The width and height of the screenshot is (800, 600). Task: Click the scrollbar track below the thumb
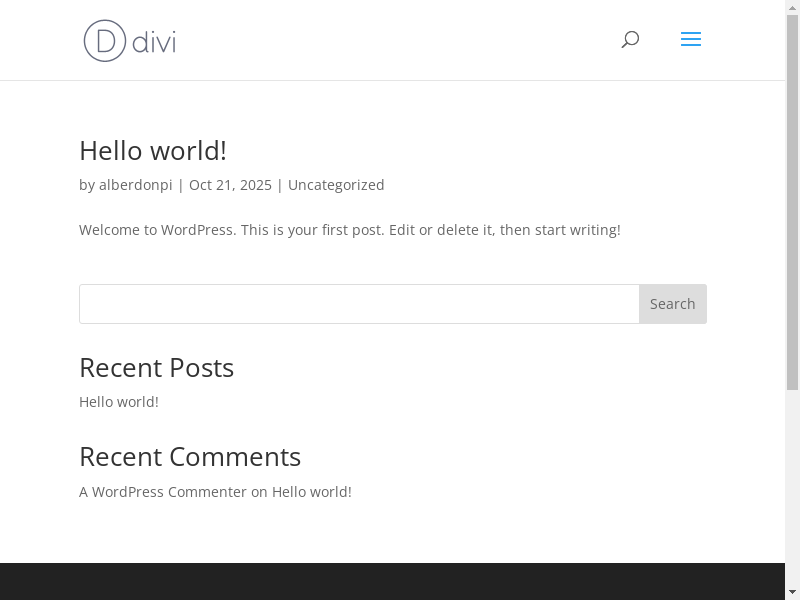[x=792, y=480]
